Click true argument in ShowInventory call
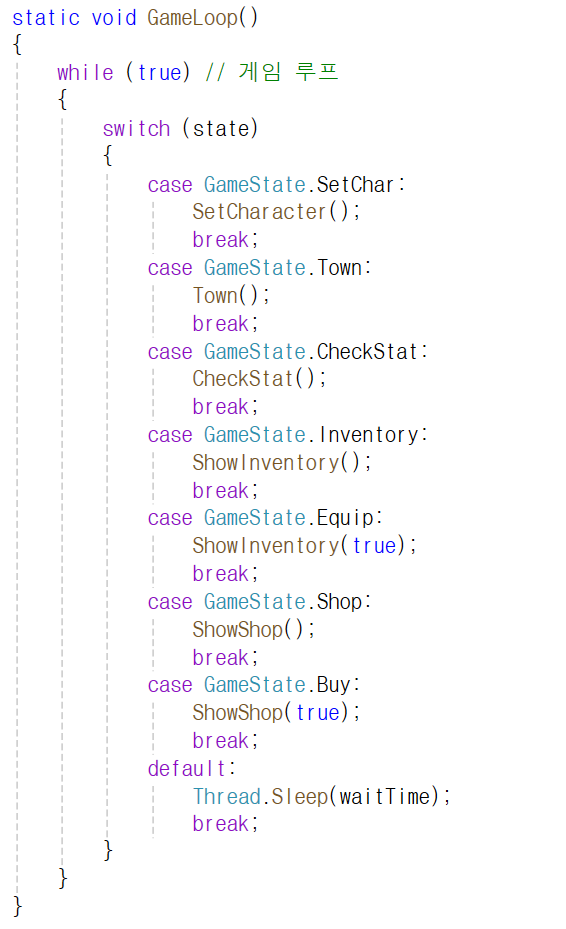 pos(373,546)
